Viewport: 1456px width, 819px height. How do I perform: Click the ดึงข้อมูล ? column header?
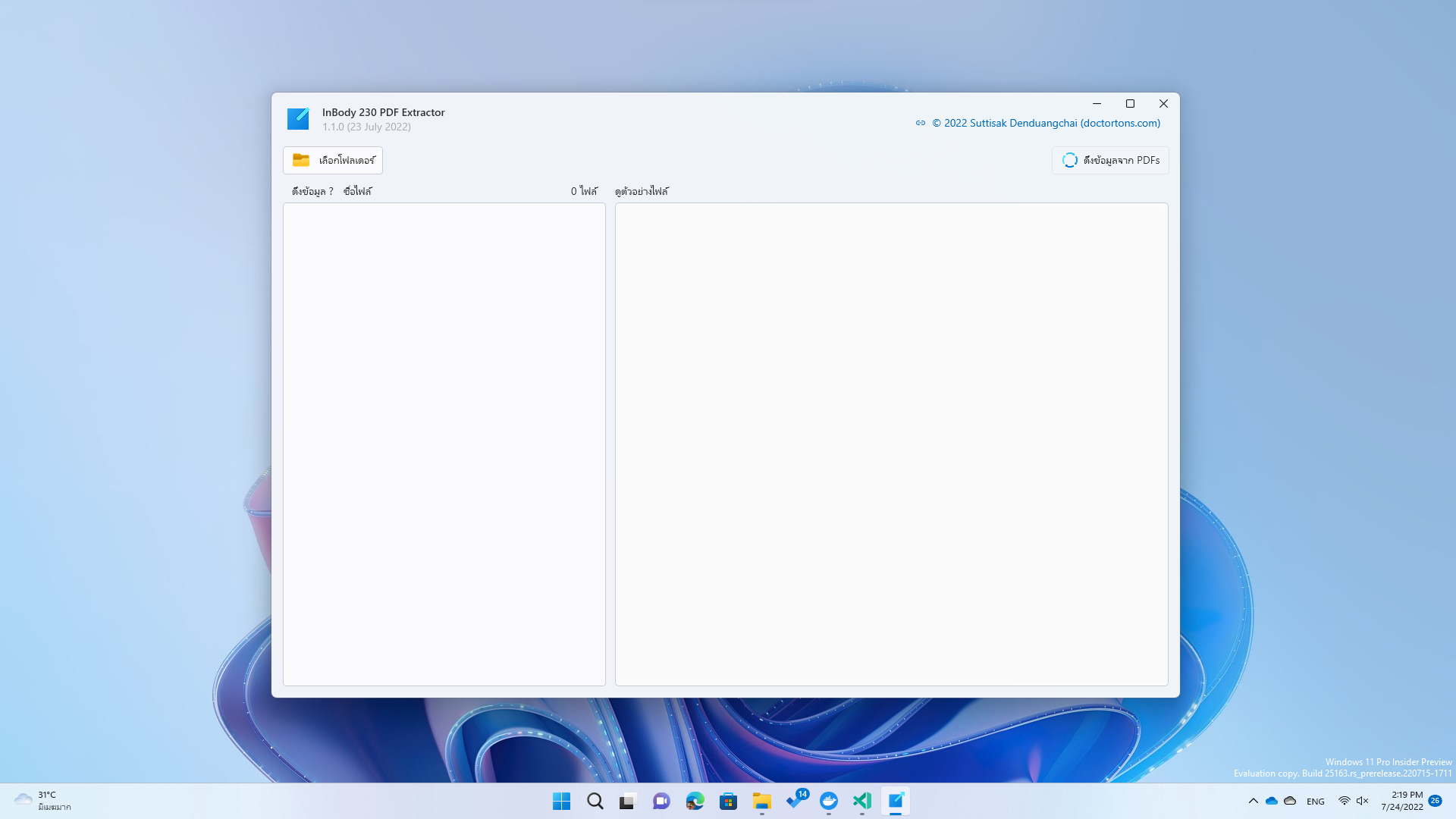(312, 191)
